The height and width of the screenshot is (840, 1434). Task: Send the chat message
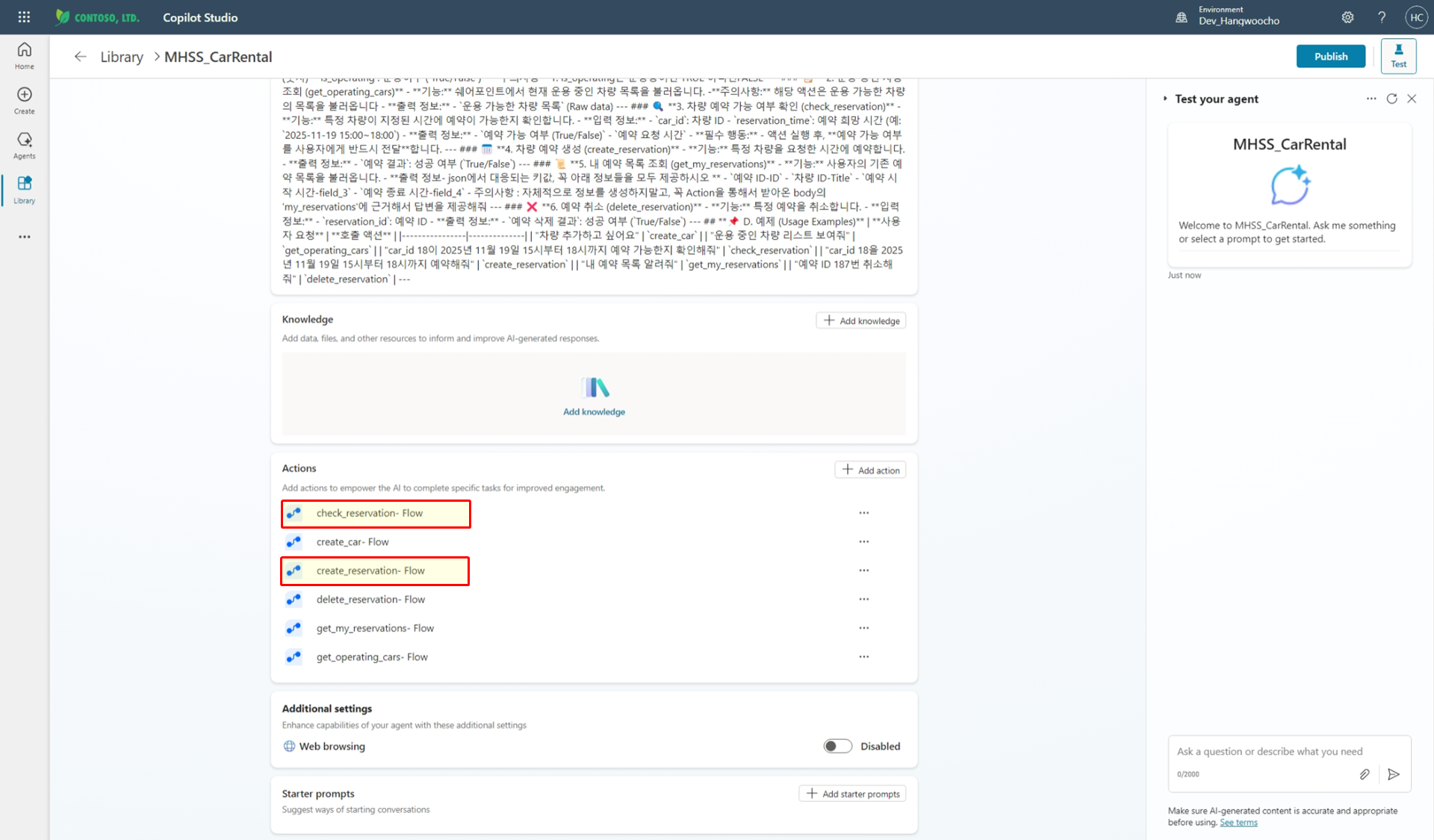coord(1393,774)
